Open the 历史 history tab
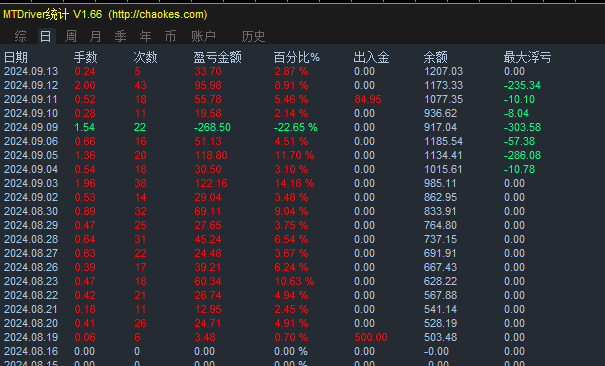605x366 pixels. 253,36
